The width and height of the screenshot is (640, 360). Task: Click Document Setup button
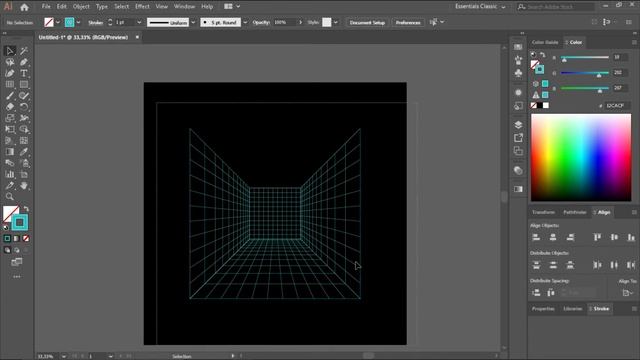click(367, 22)
